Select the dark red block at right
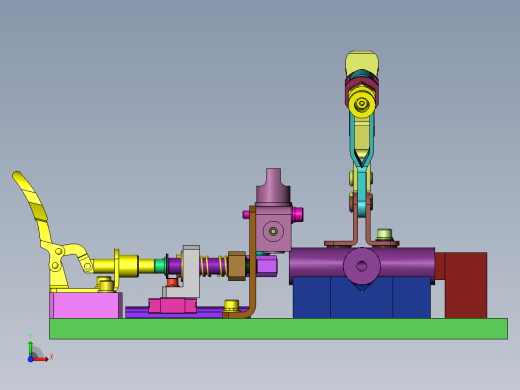Image resolution: width=520 pixels, height=390 pixels. [x=466, y=285]
